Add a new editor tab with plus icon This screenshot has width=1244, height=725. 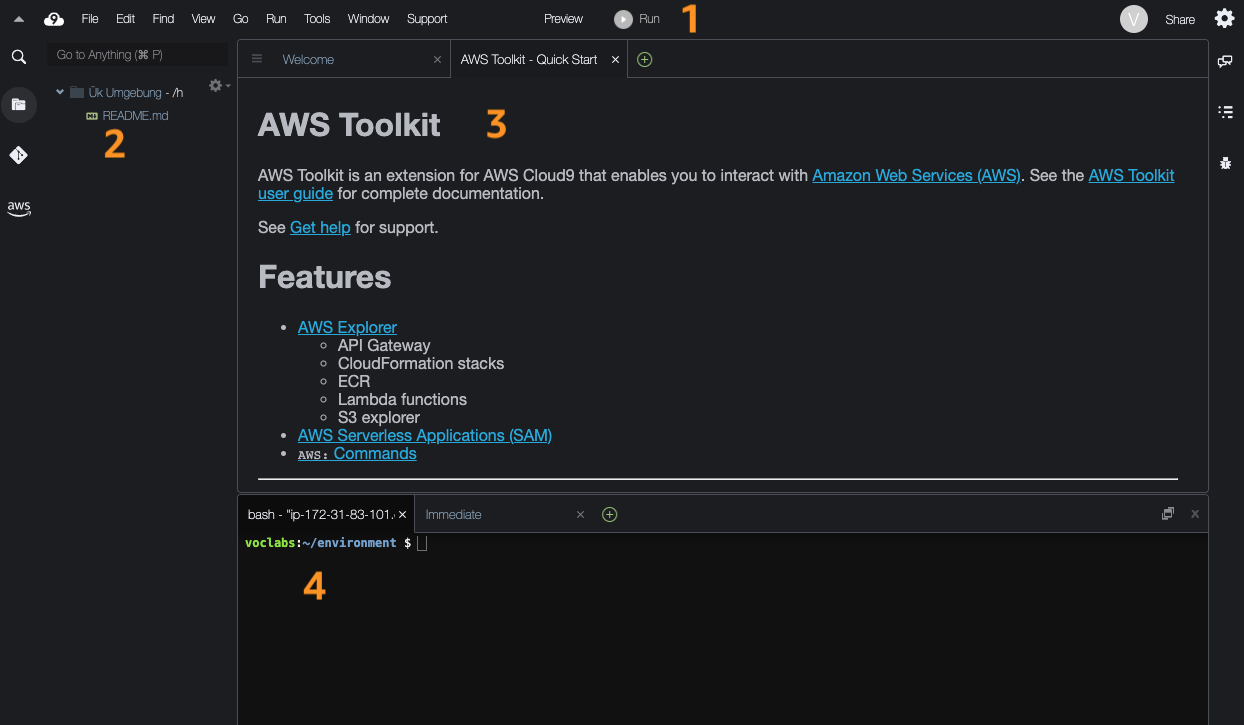tap(644, 59)
